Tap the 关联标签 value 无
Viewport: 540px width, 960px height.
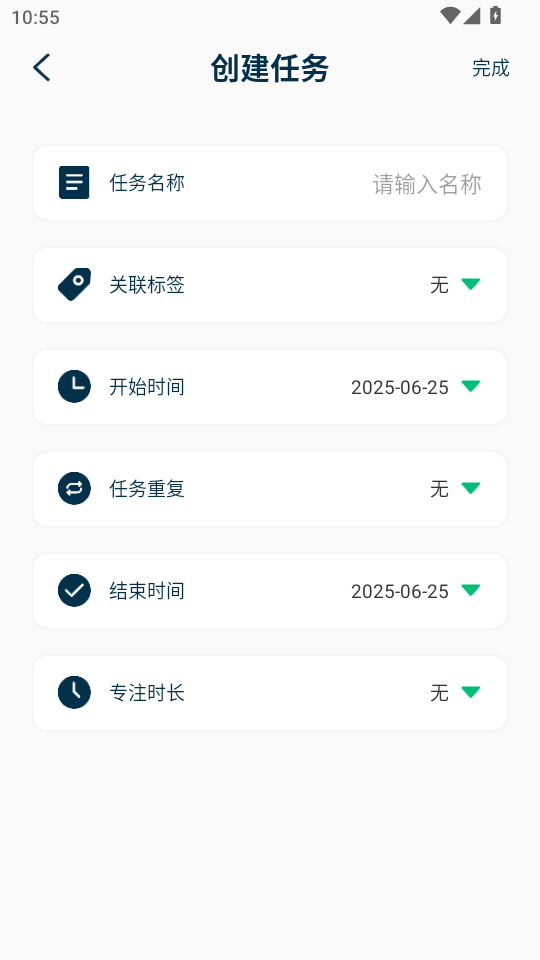click(x=440, y=285)
